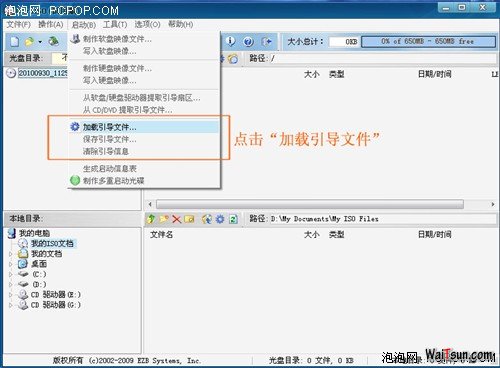Click the 类型 column header in local pane
This screenshot has width=500, height=368.
click(336, 235)
